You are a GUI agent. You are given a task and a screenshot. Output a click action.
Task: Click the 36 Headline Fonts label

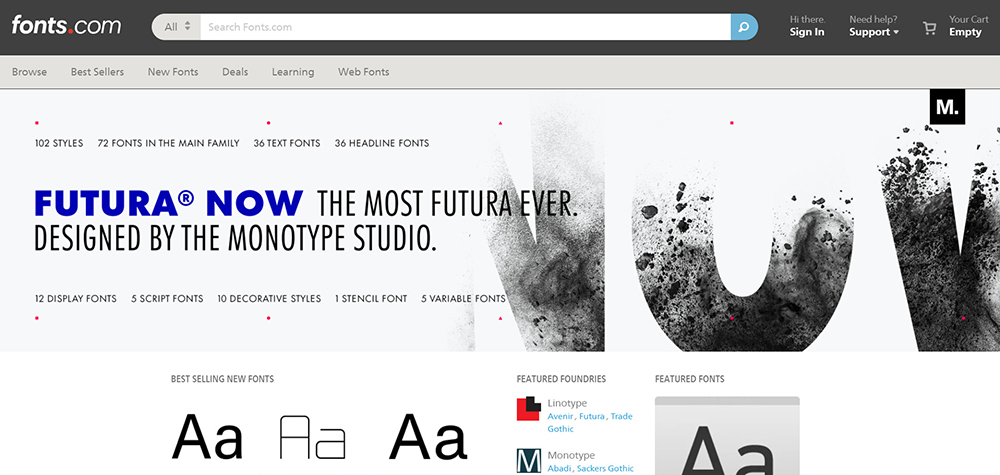point(382,143)
